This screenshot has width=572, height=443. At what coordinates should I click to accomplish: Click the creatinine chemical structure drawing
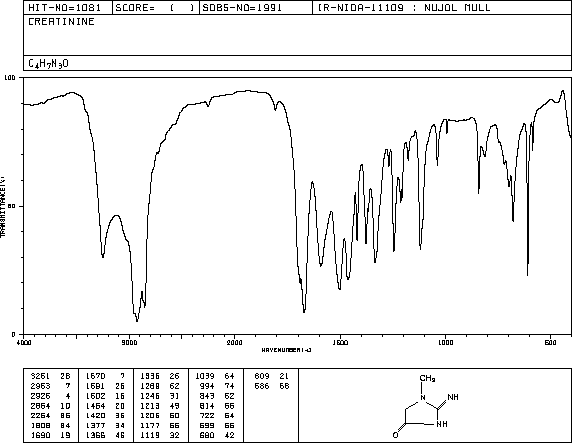coord(426,406)
